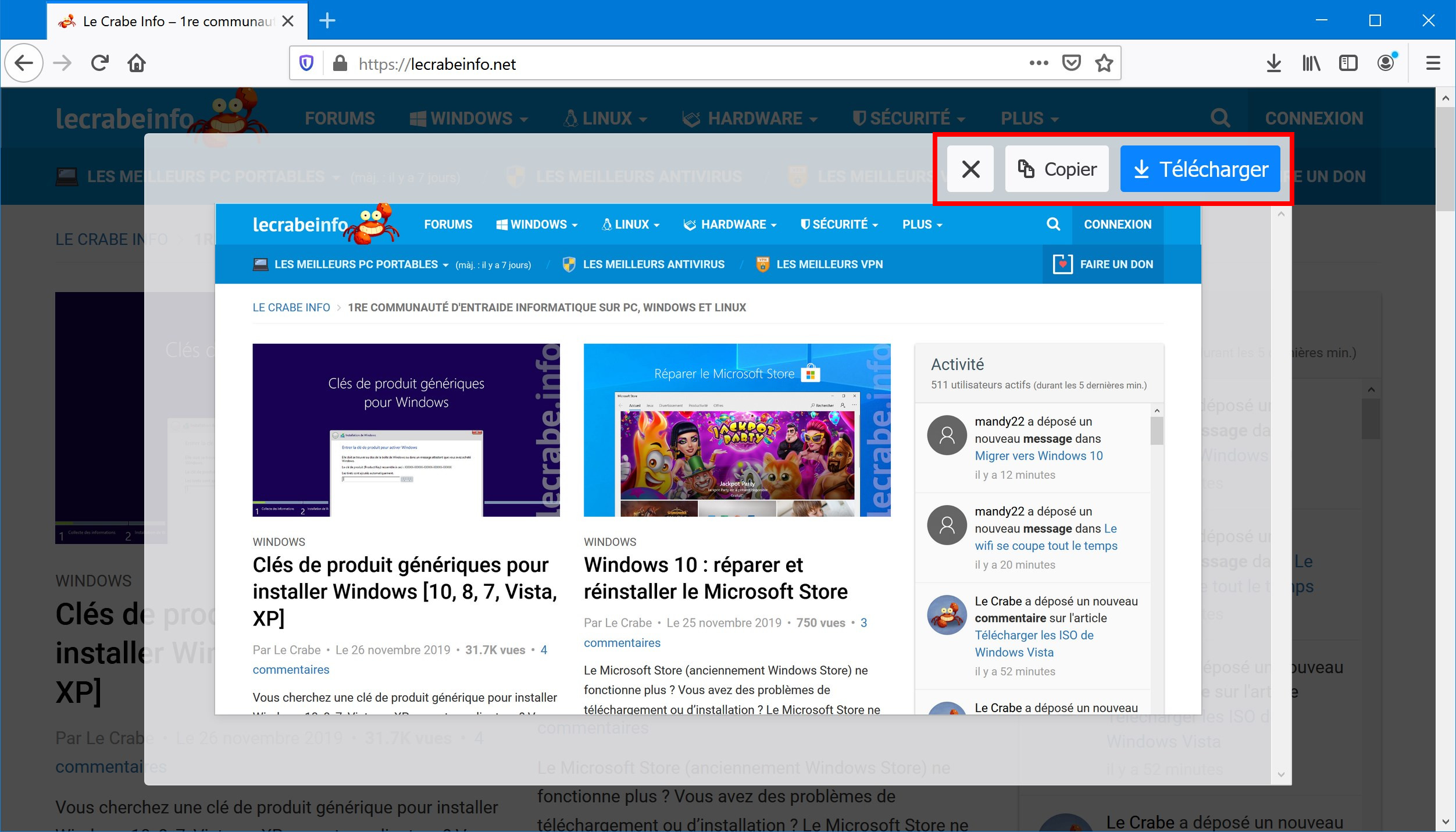Open FORUMS in the preview navigation
1456x832 pixels.
(448, 225)
